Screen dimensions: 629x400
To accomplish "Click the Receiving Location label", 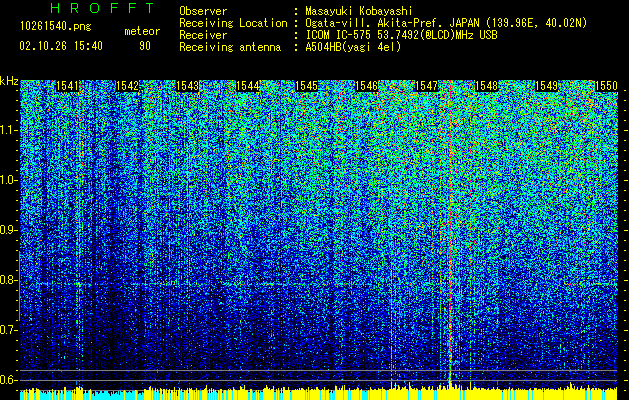I will coord(233,23).
